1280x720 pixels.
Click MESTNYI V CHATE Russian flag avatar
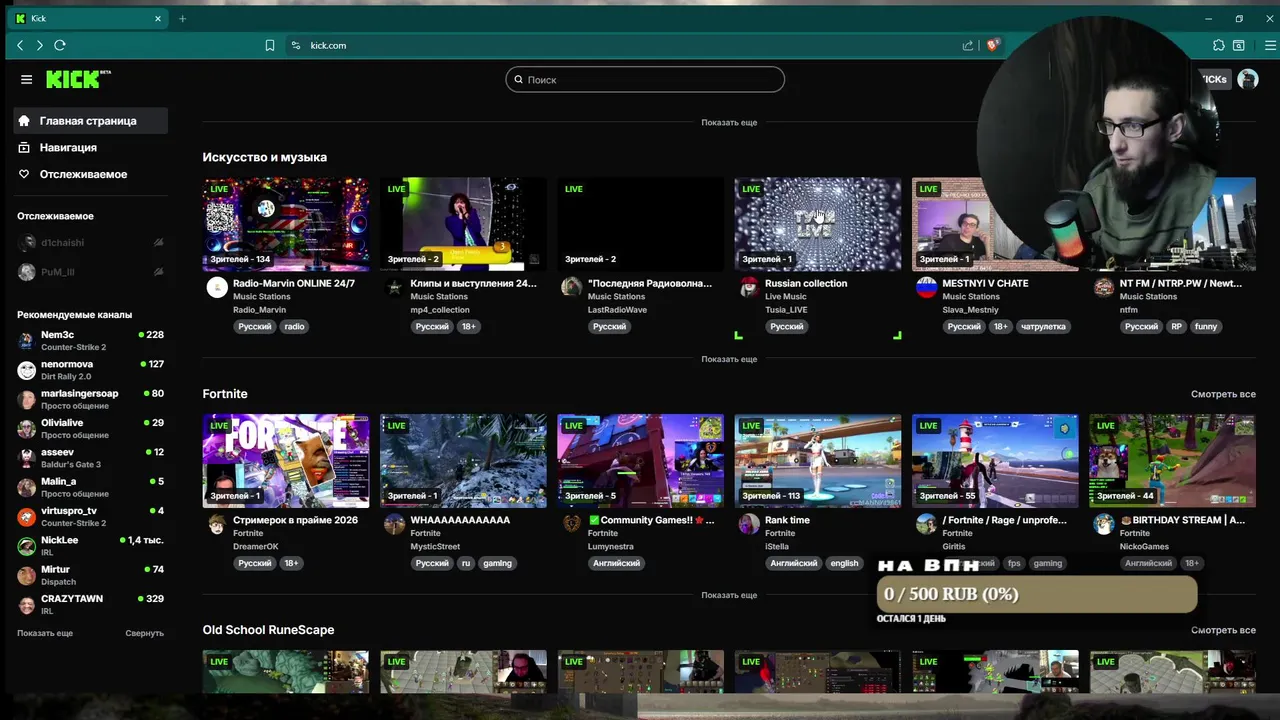pos(926,288)
